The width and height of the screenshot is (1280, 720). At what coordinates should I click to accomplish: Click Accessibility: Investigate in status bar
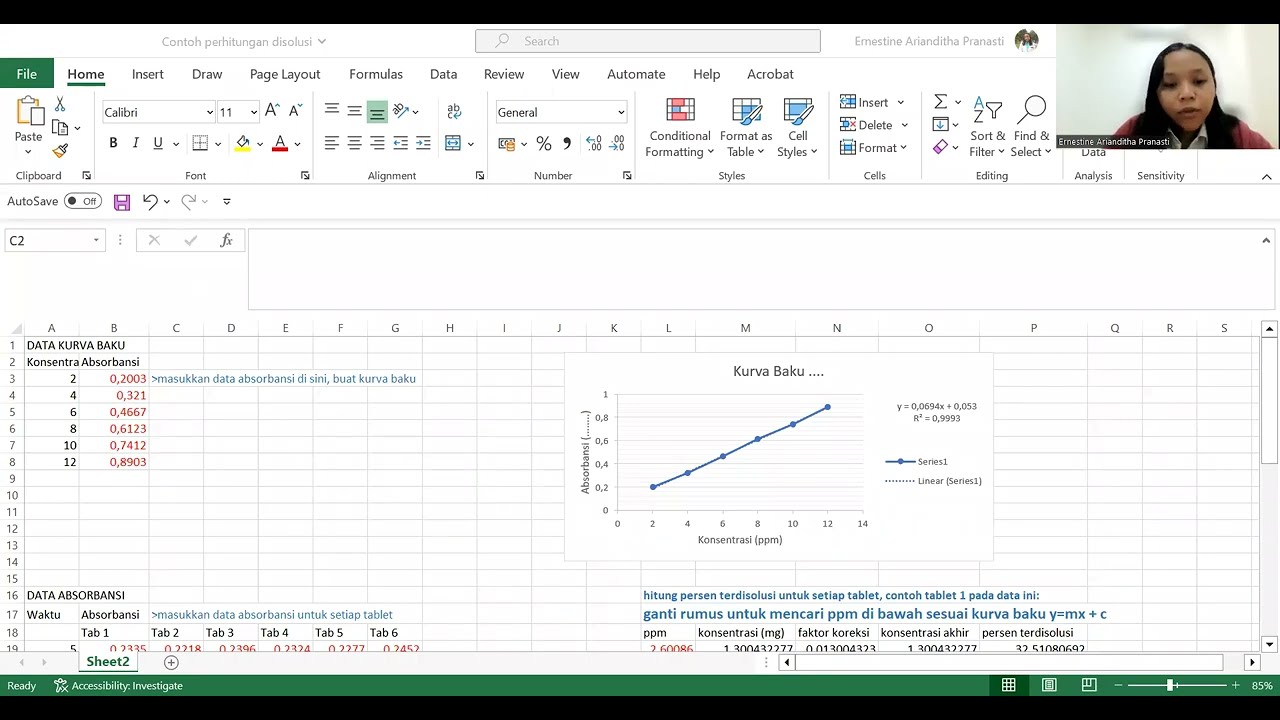tap(118, 686)
